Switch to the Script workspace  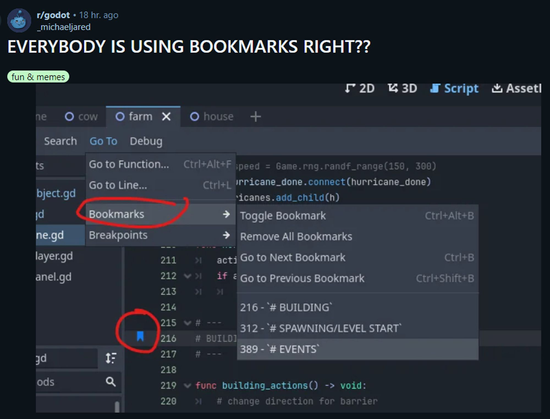(454, 88)
